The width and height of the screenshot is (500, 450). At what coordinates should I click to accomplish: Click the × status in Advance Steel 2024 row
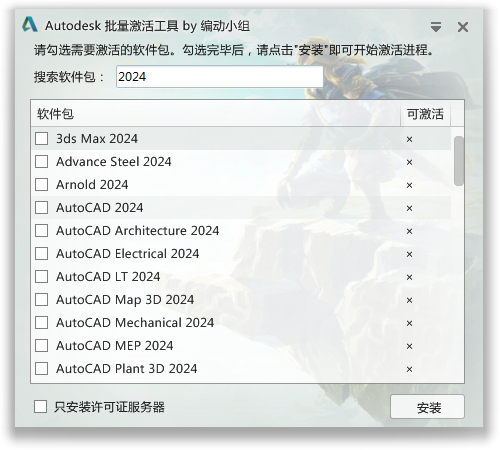click(409, 162)
